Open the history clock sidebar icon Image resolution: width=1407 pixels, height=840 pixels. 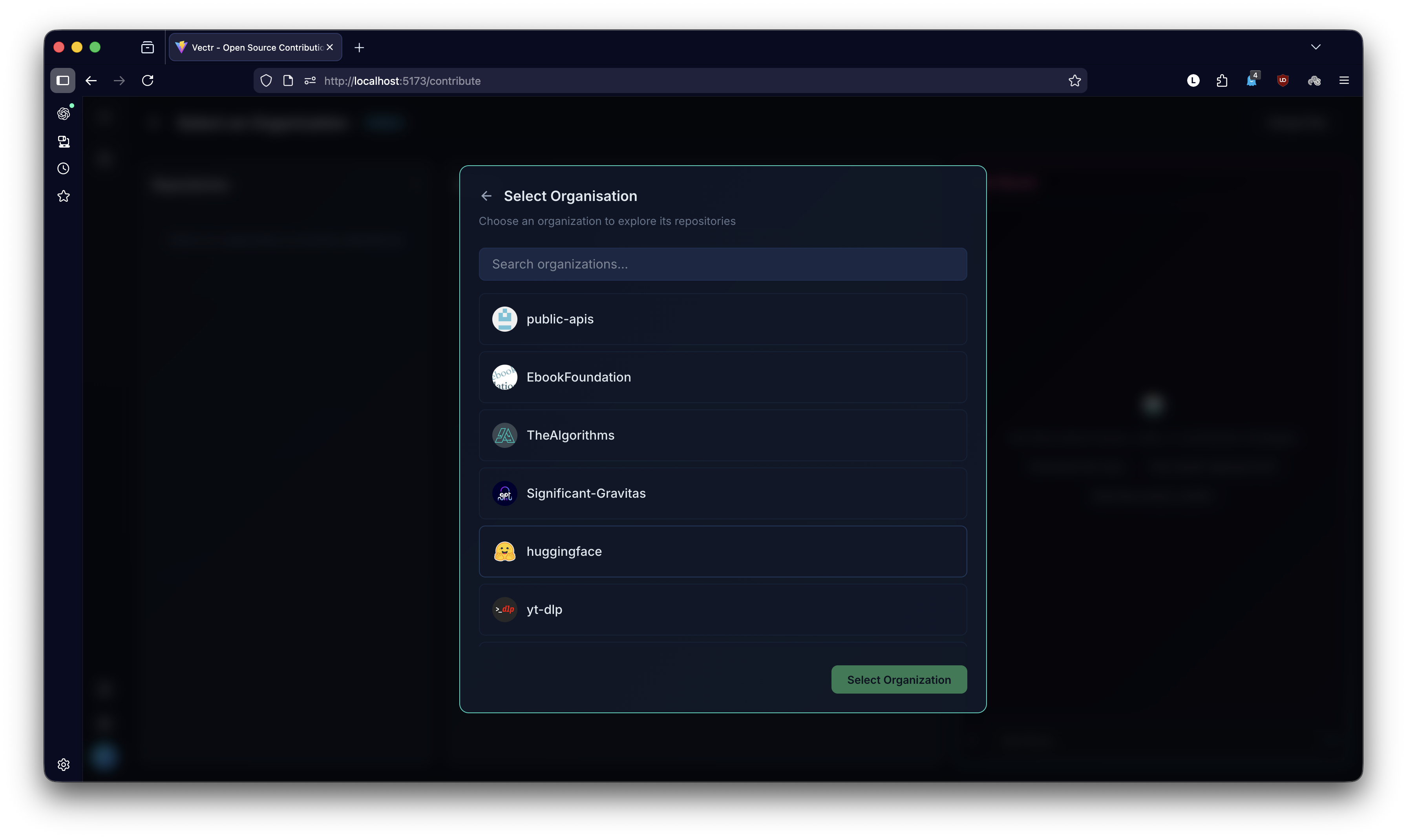[x=63, y=169]
